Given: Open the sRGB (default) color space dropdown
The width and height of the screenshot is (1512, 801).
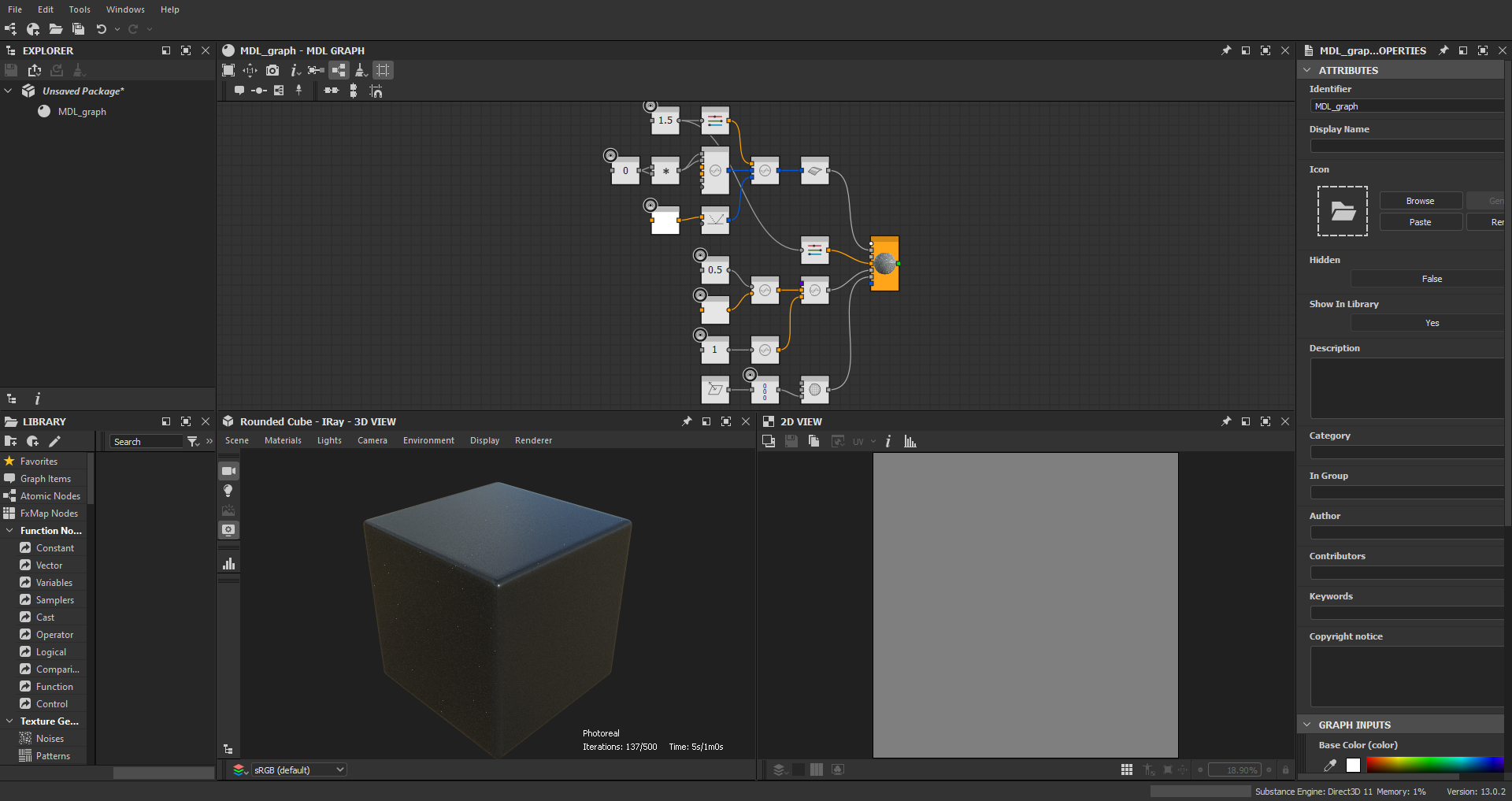Looking at the screenshot, I should pyautogui.click(x=298, y=769).
